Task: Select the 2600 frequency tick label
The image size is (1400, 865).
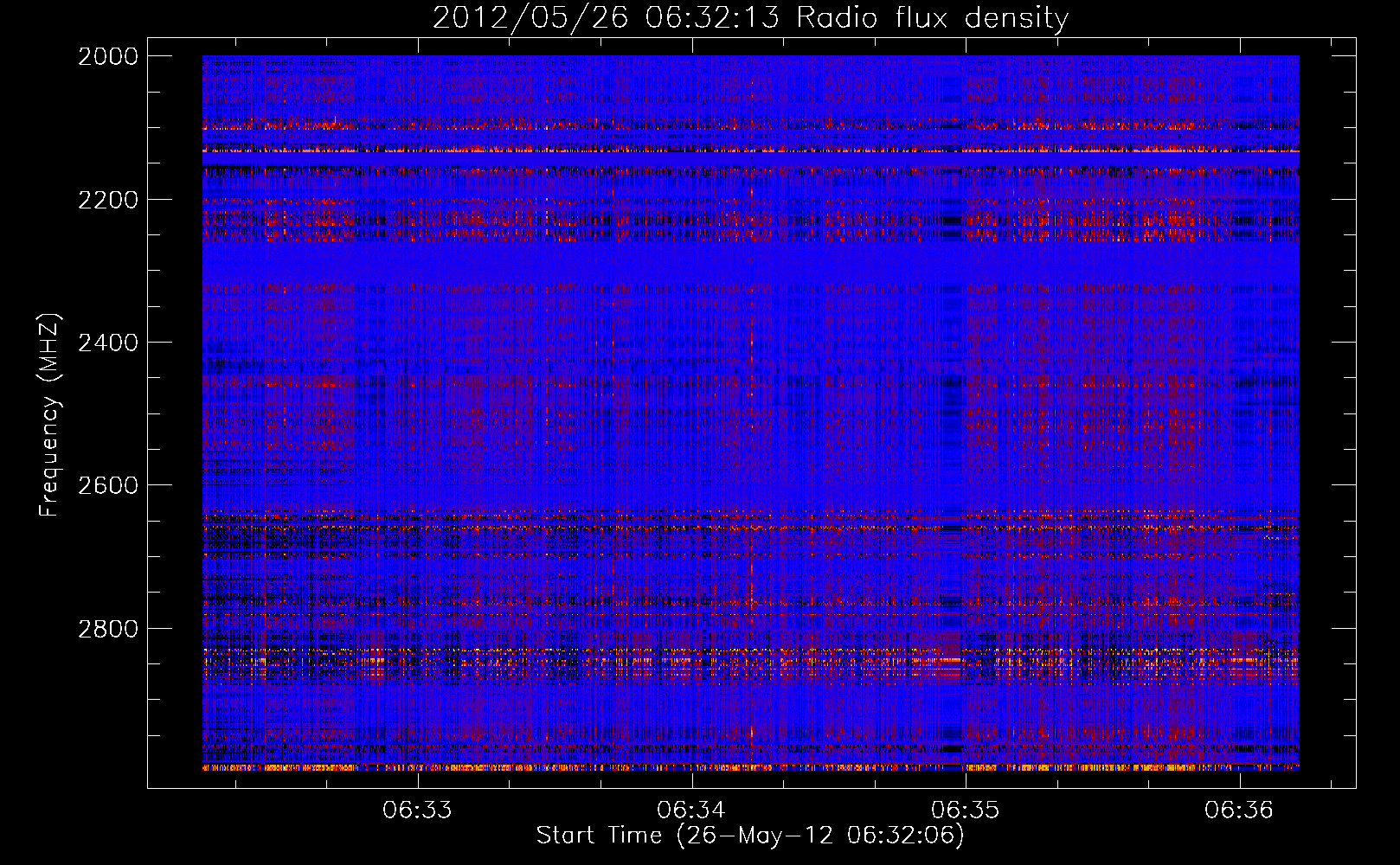Action: (x=108, y=485)
